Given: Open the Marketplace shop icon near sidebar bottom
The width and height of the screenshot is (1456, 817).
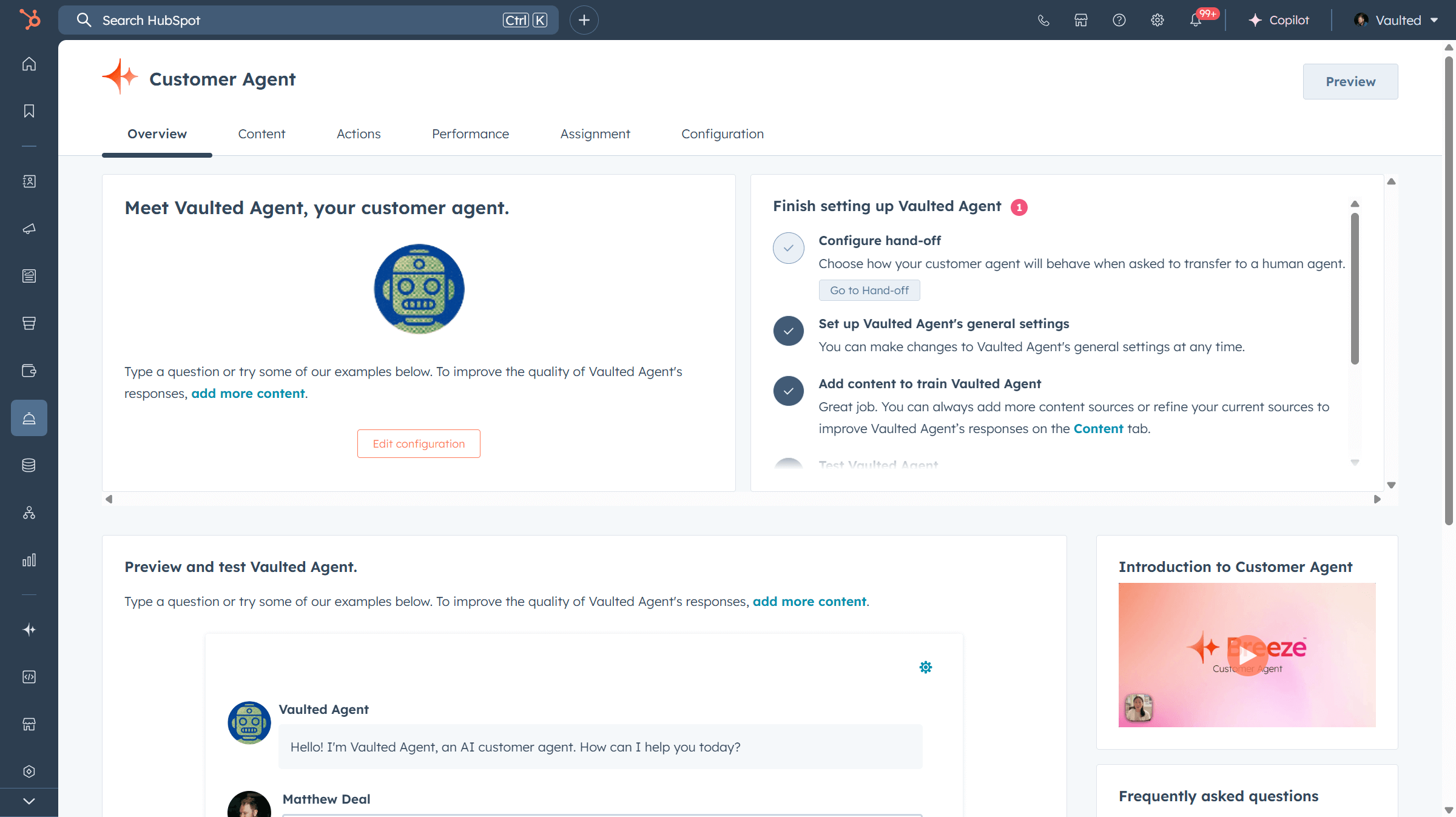Looking at the screenshot, I should tap(29, 724).
